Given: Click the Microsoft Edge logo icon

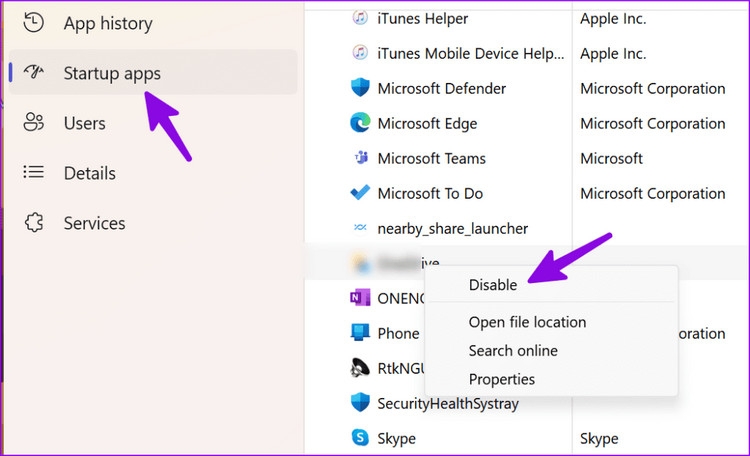Looking at the screenshot, I should pyautogui.click(x=360, y=123).
